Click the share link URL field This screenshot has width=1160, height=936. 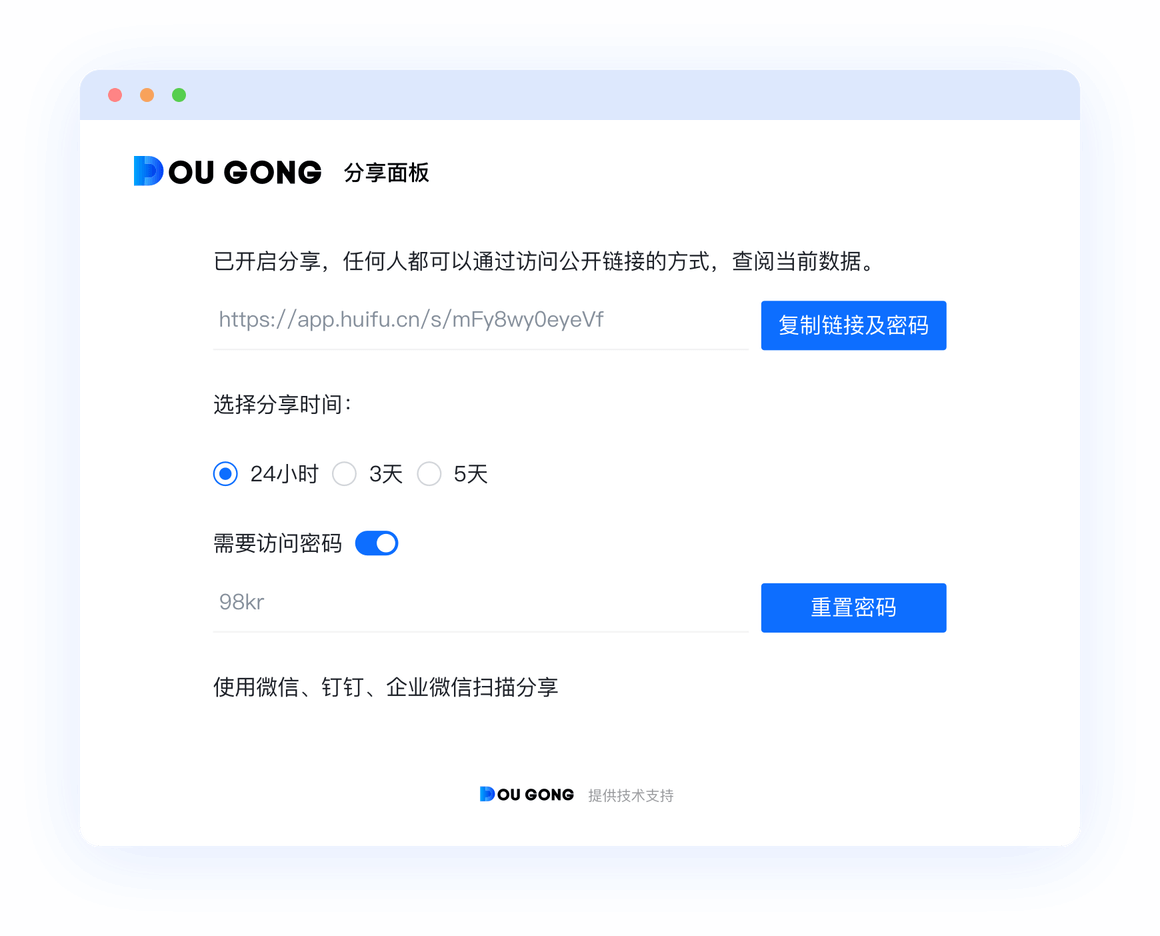[481, 323]
